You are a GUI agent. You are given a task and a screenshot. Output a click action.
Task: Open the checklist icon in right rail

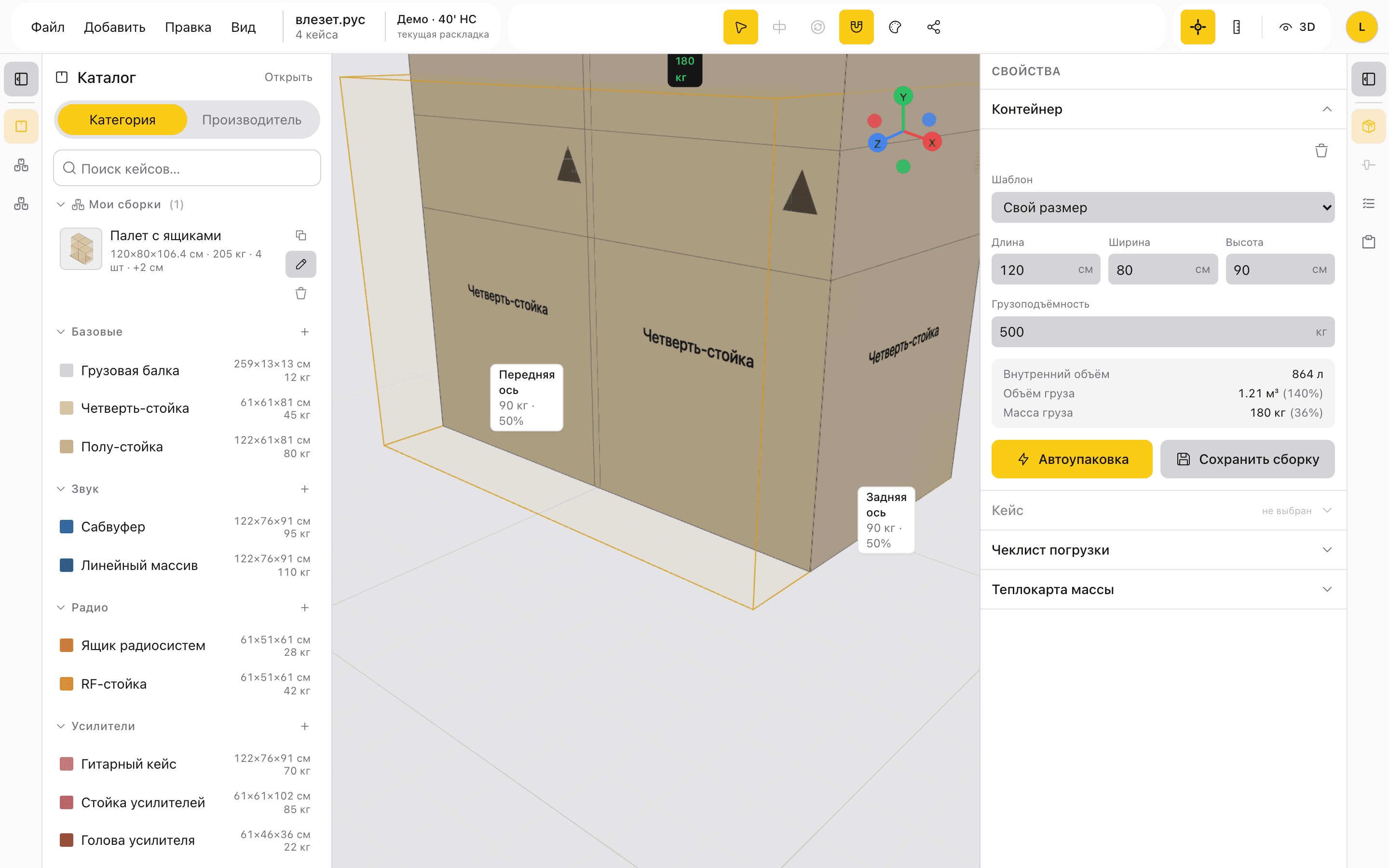pos(1368,204)
